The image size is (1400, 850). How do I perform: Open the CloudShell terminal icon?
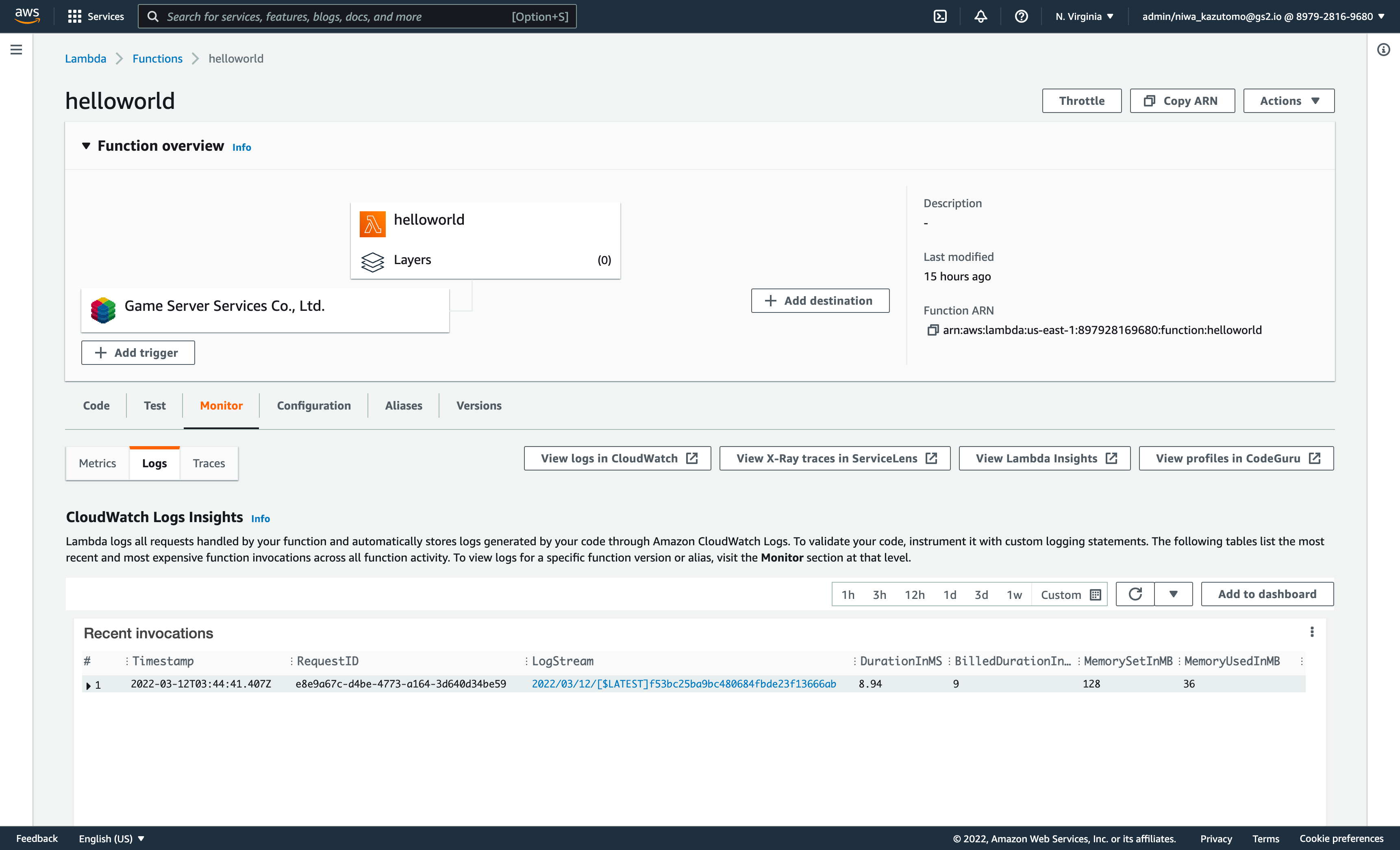point(940,17)
